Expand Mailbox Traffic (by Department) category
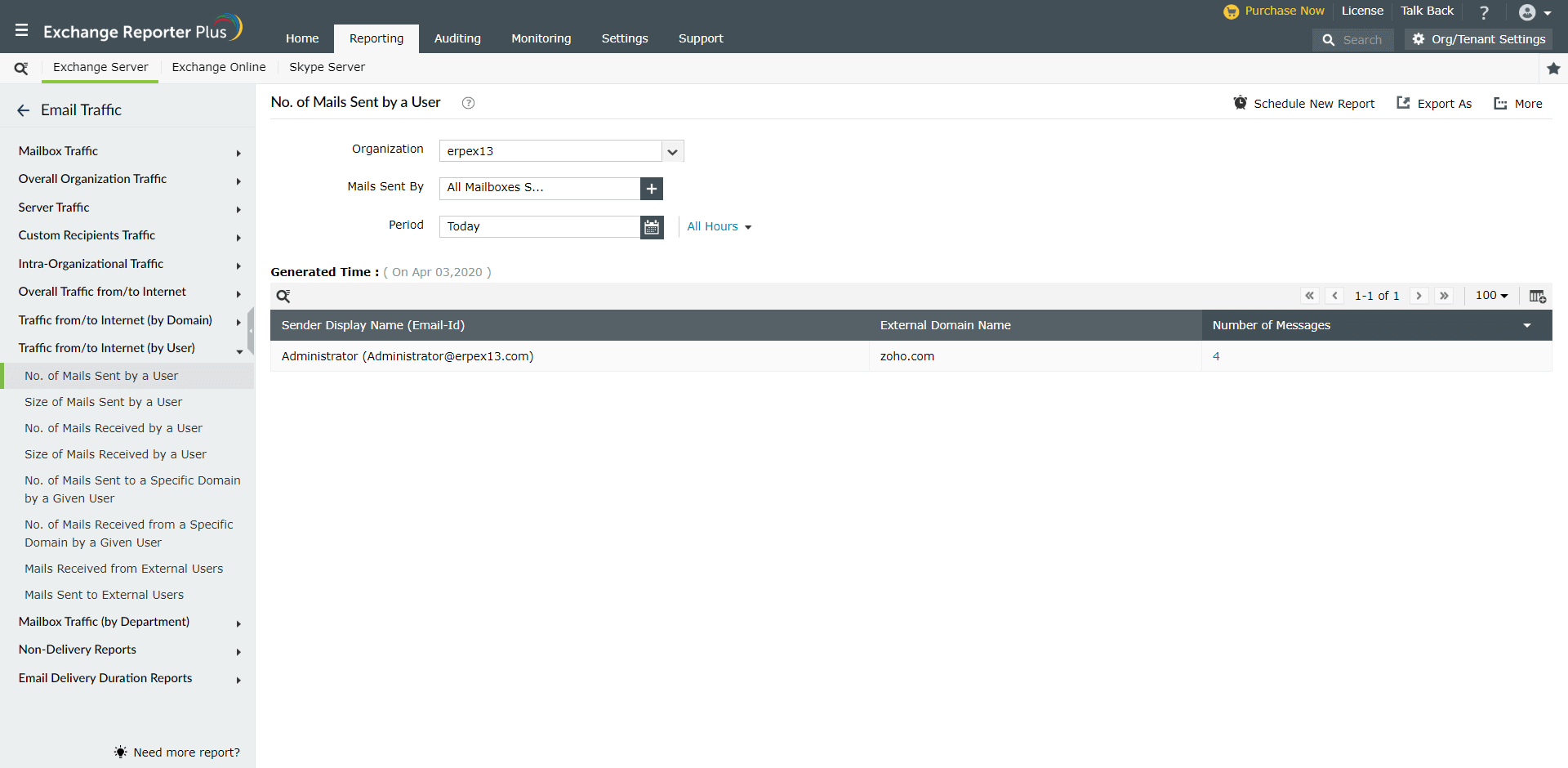The height and width of the screenshot is (768, 1568). (238, 623)
